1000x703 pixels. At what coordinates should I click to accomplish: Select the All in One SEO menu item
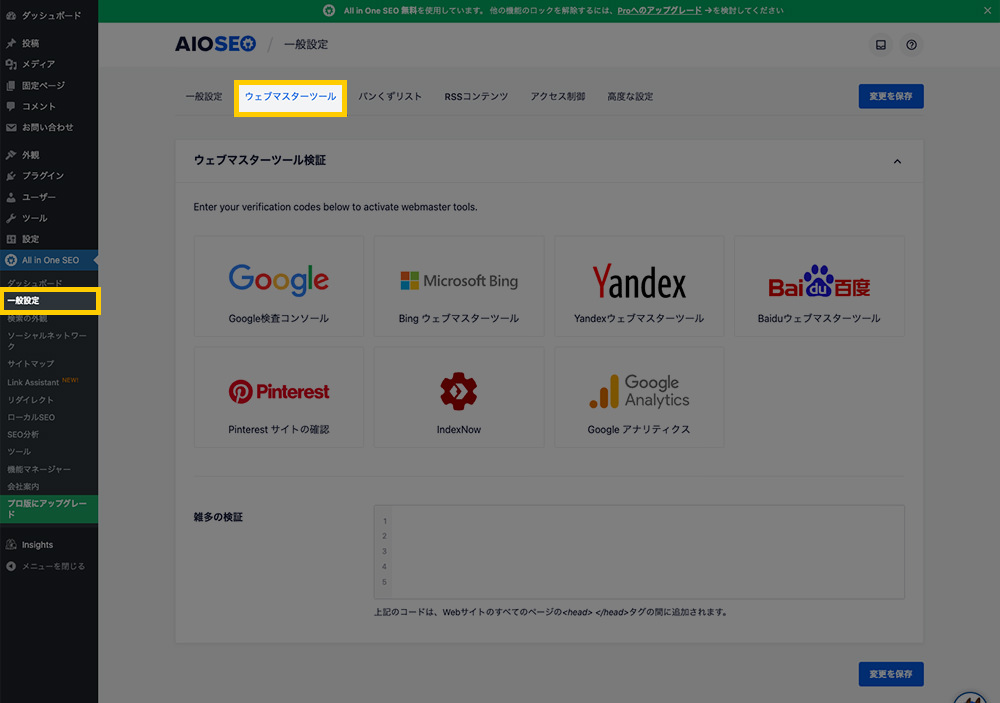pos(49,260)
